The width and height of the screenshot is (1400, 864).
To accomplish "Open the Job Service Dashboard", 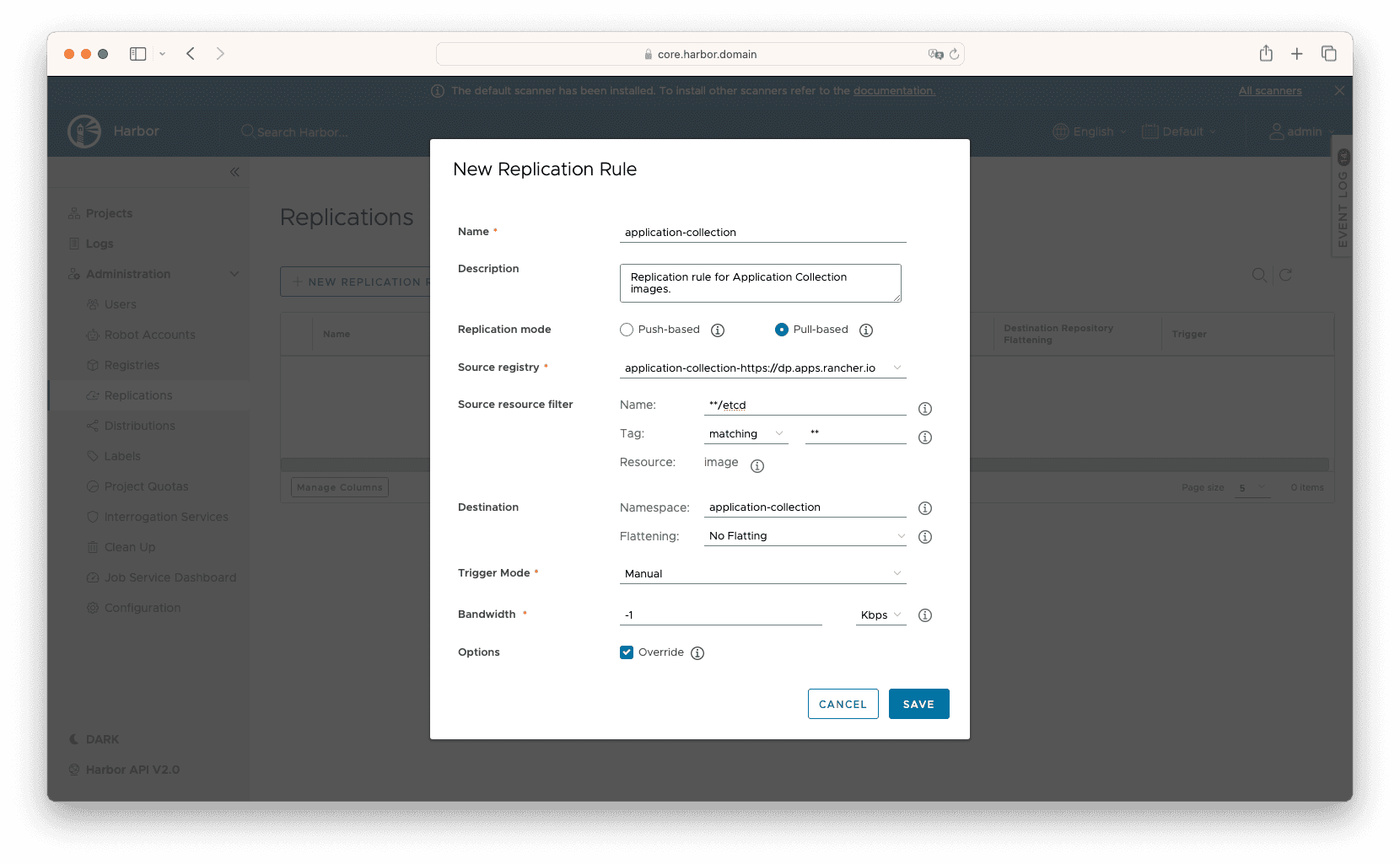I will click(170, 577).
